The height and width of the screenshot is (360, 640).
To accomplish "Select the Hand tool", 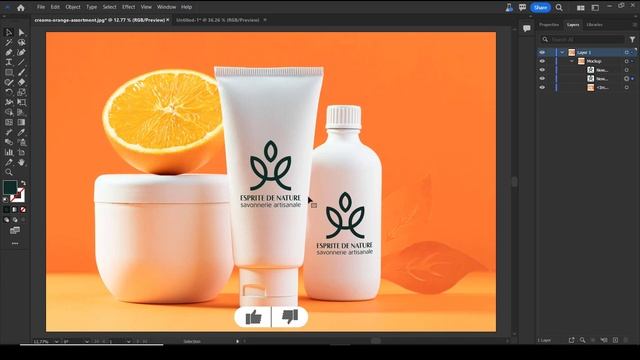I will (21, 162).
